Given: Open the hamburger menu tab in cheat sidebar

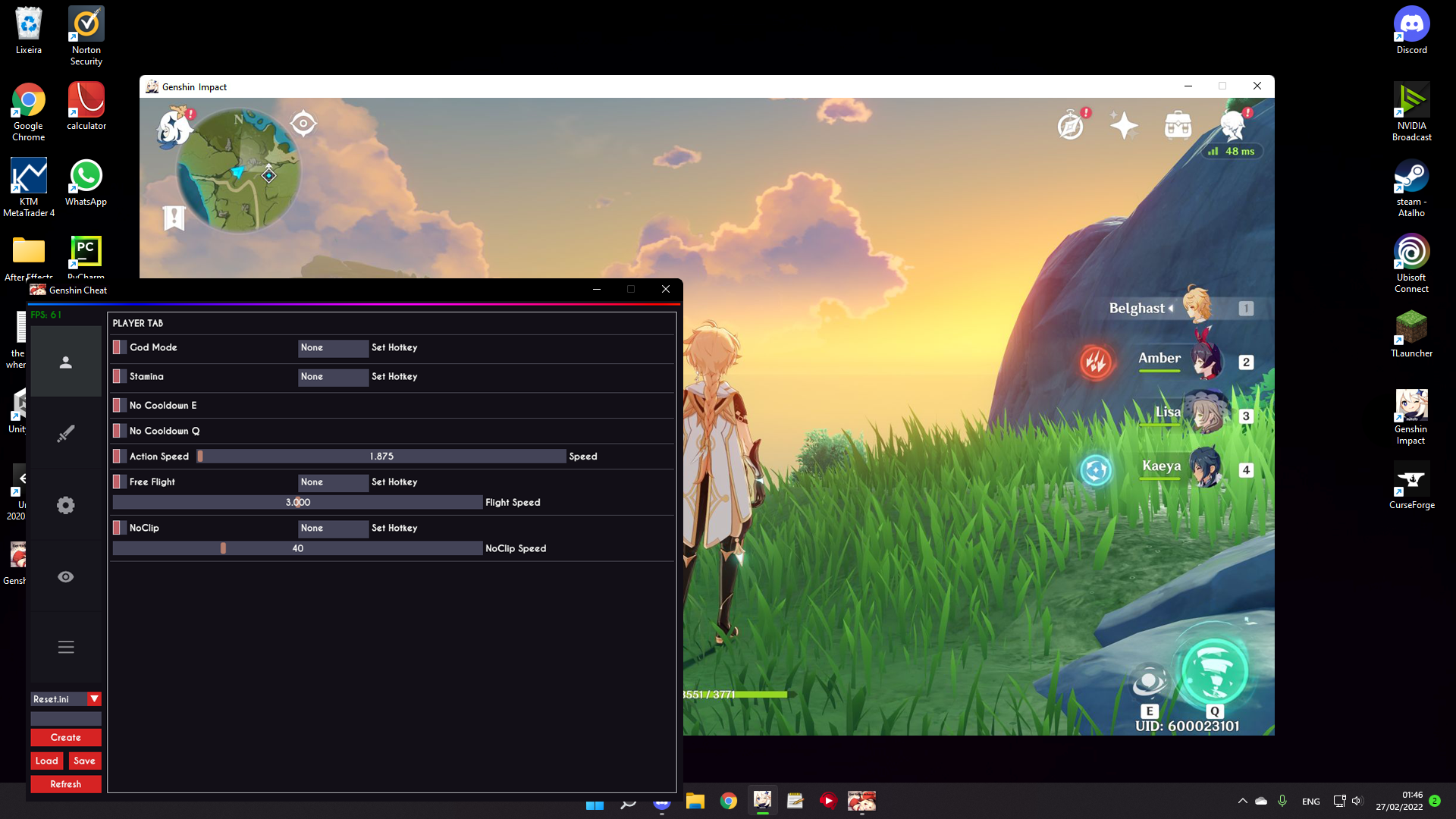Looking at the screenshot, I should pyautogui.click(x=66, y=648).
